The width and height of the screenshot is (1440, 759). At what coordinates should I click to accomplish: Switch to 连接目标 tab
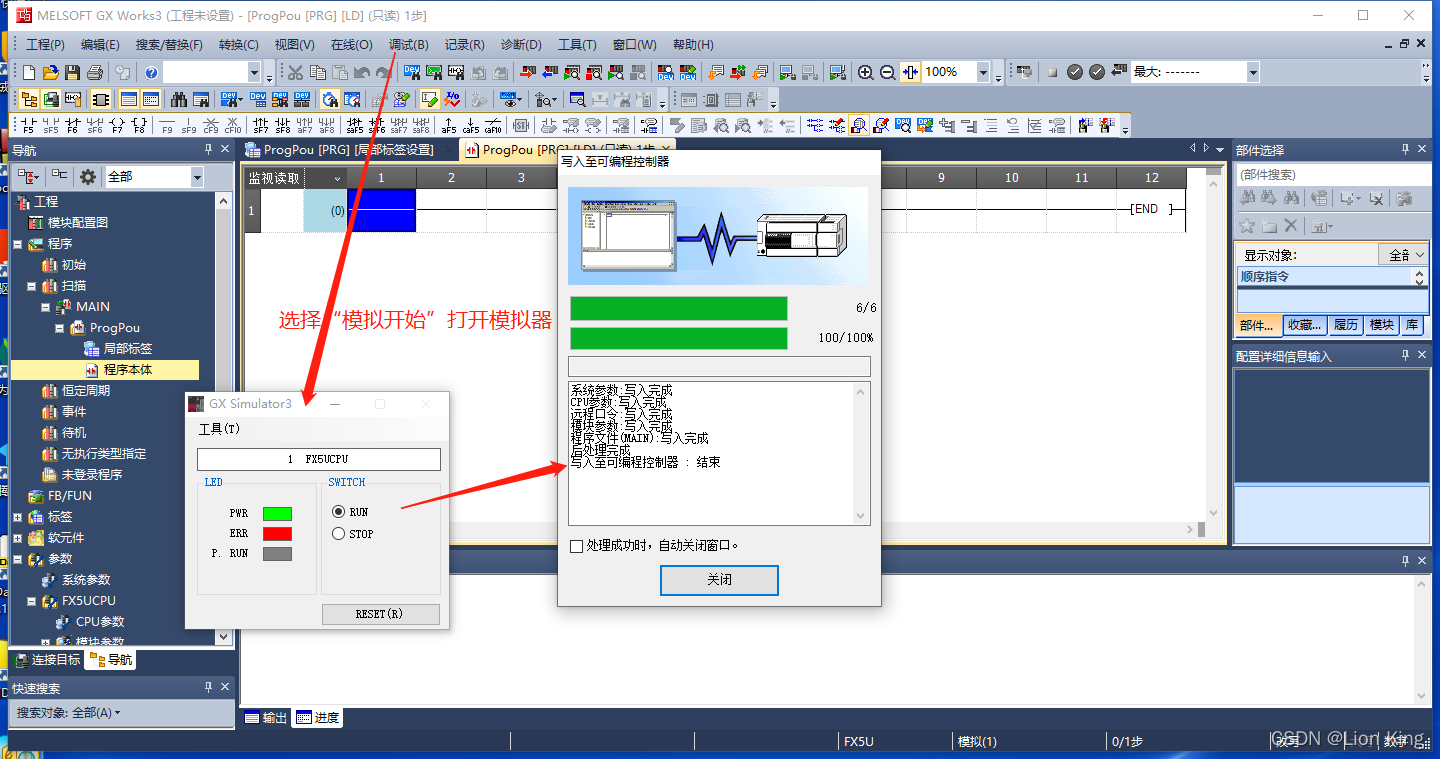tap(47, 660)
